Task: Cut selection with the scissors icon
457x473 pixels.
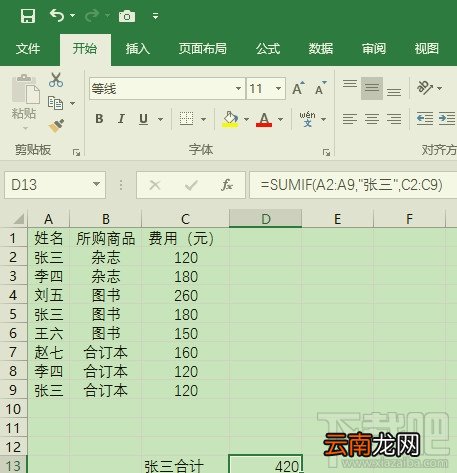Action: [56, 80]
